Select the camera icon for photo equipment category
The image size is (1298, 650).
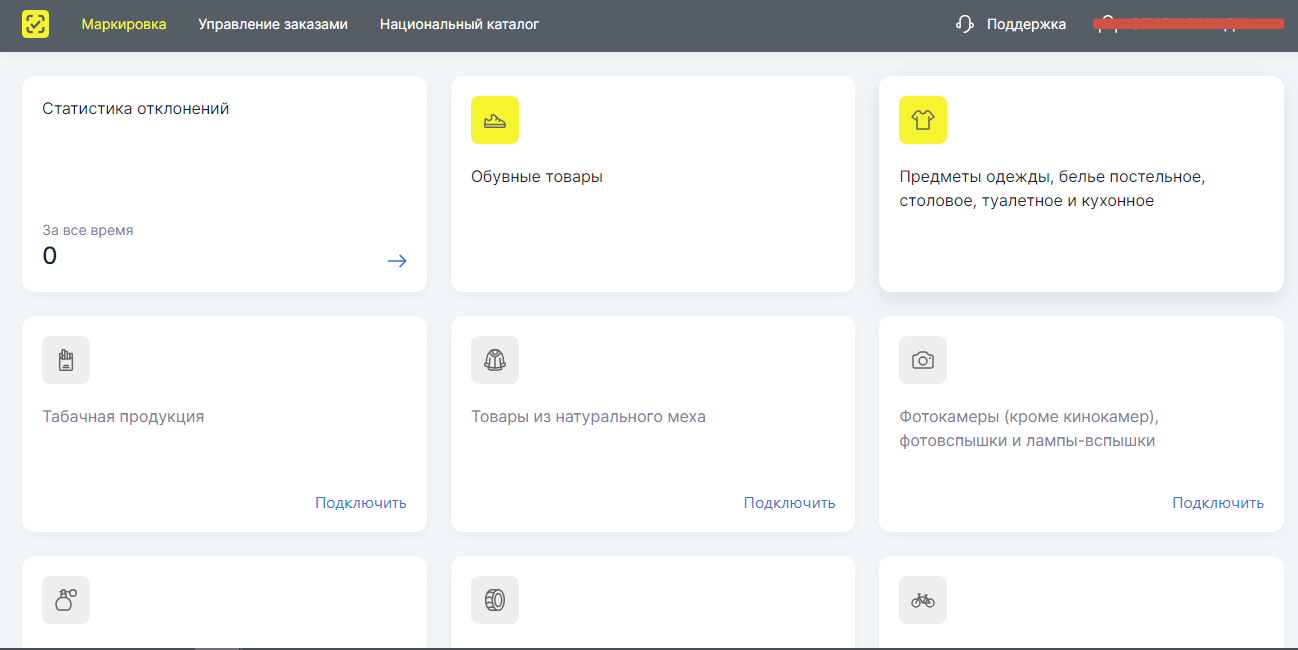click(922, 360)
